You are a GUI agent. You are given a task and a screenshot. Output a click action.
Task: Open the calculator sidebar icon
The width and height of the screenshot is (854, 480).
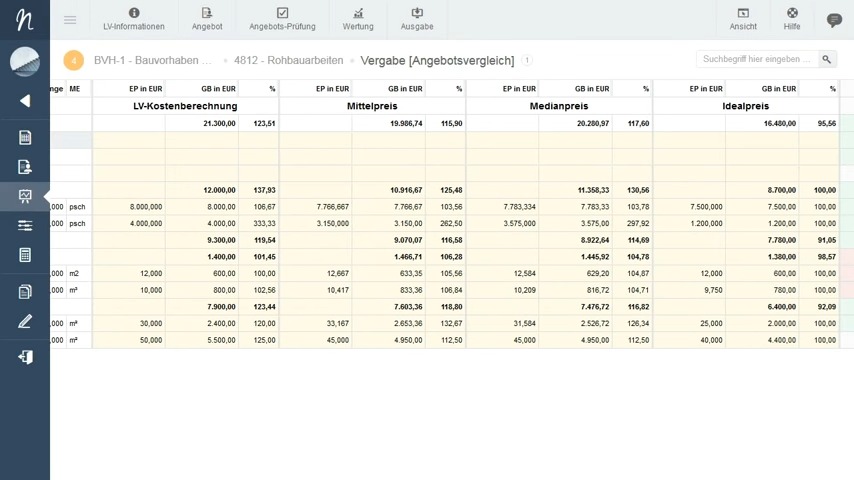(x=25, y=255)
